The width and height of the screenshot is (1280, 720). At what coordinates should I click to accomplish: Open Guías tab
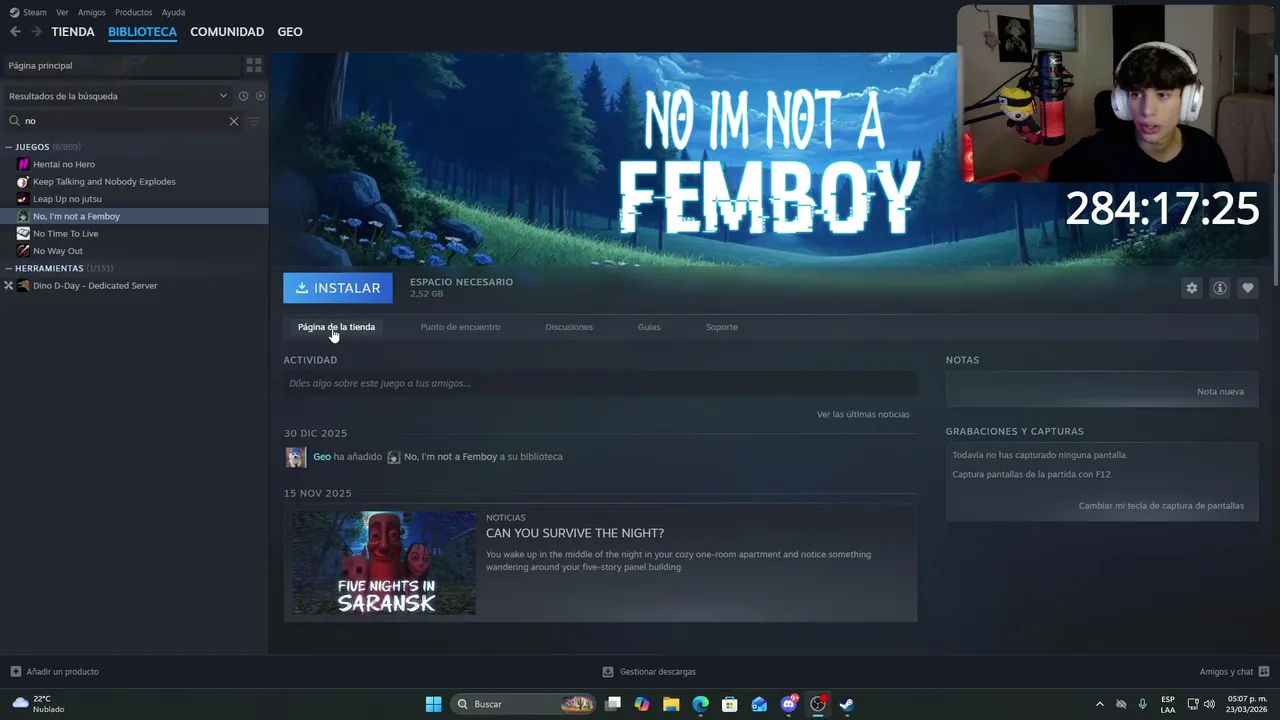click(x=649, y=327)
